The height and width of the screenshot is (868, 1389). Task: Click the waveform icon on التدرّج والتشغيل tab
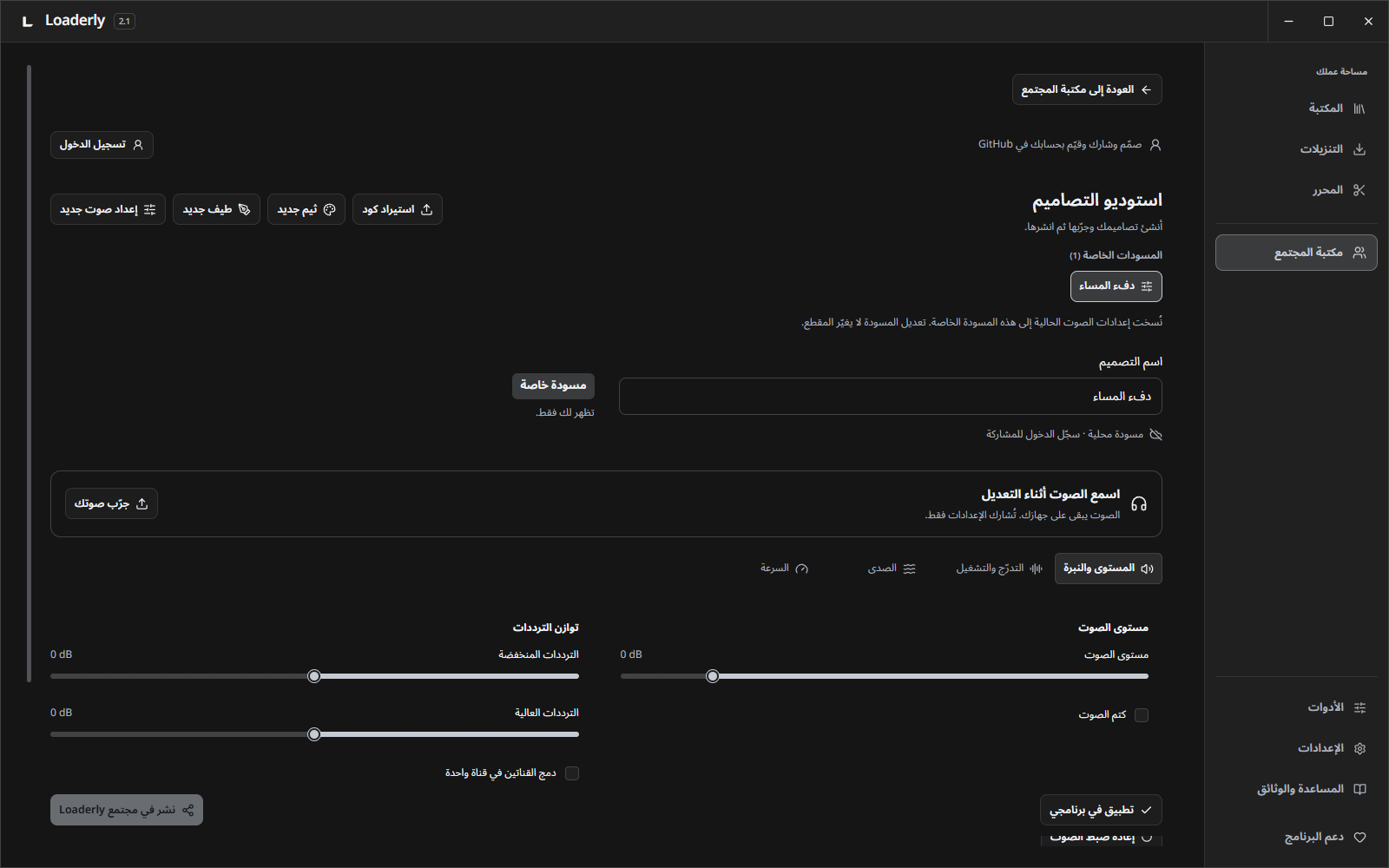[1036, 569]
